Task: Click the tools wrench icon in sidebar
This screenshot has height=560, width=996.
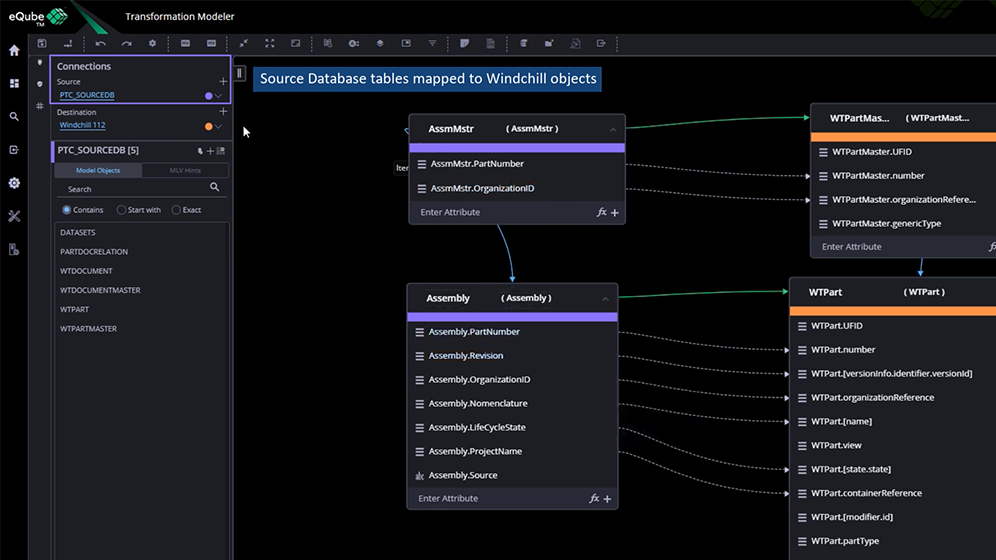Action: click(x=14, y=216)
